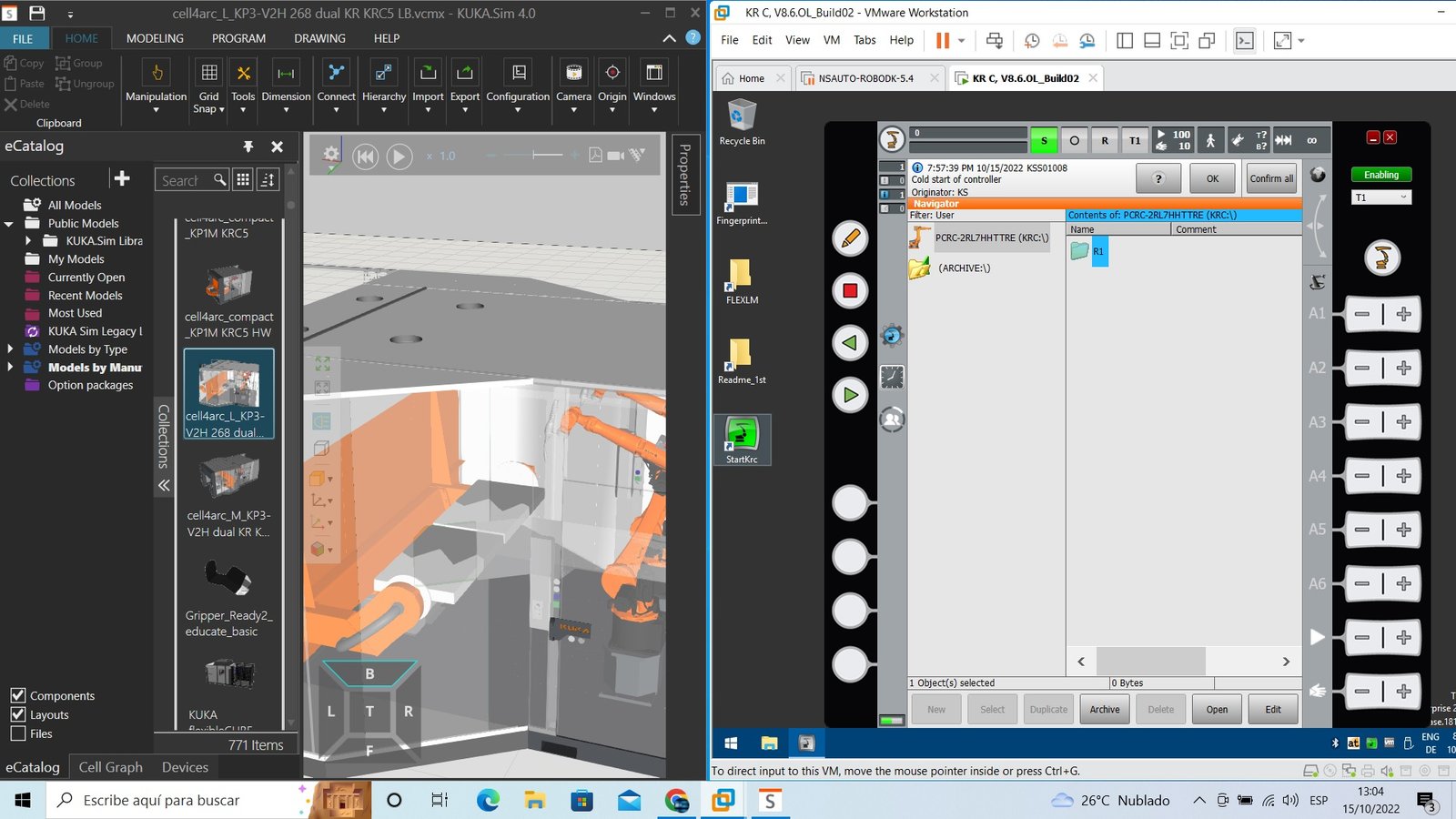Expand Models by Manufacturer
This screenshot has height=819, width=1456.
(10, 367)
